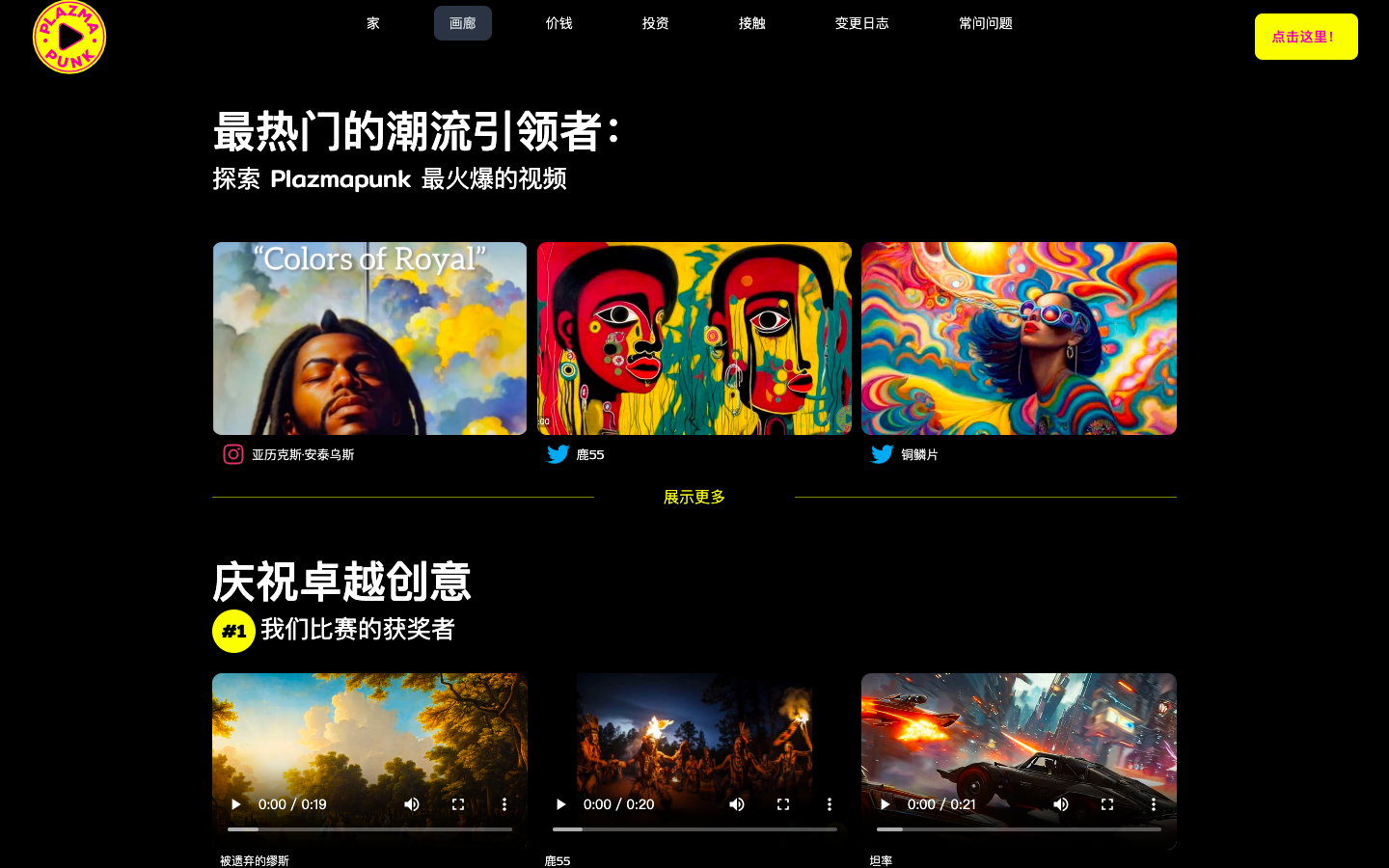Click the heading 最热门的潮流引领者:
Image resolution: width=1389 pixels, height=868 pixels.
(416, 131)
